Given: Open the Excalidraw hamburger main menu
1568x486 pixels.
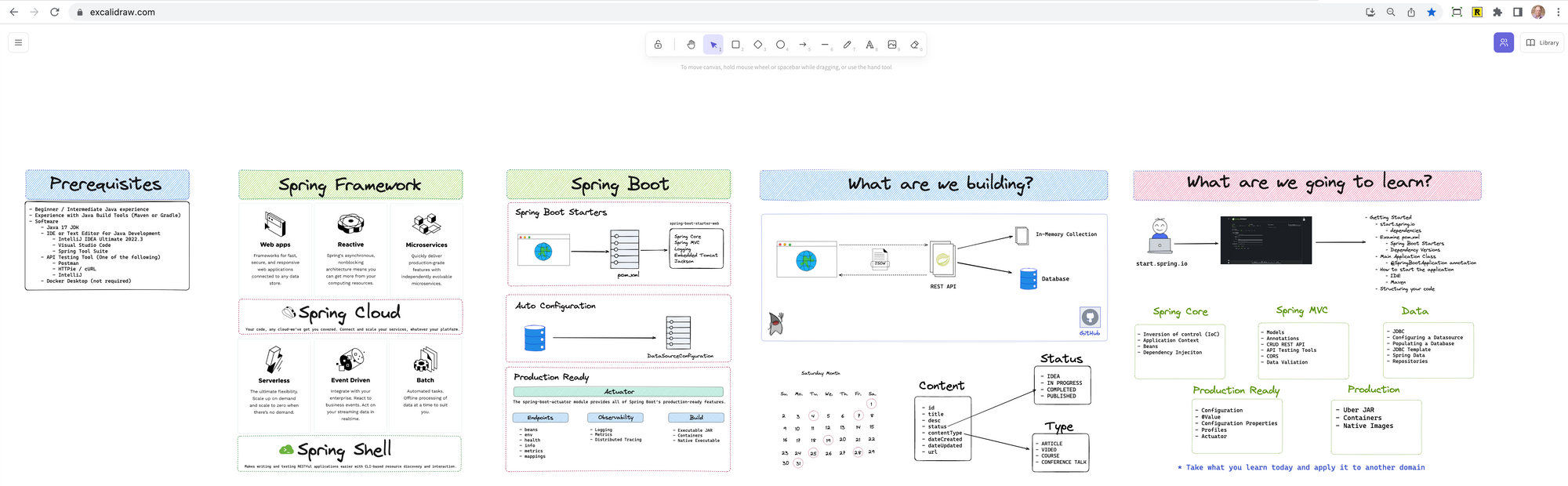Looking at the screenshot, I should 18,42.
